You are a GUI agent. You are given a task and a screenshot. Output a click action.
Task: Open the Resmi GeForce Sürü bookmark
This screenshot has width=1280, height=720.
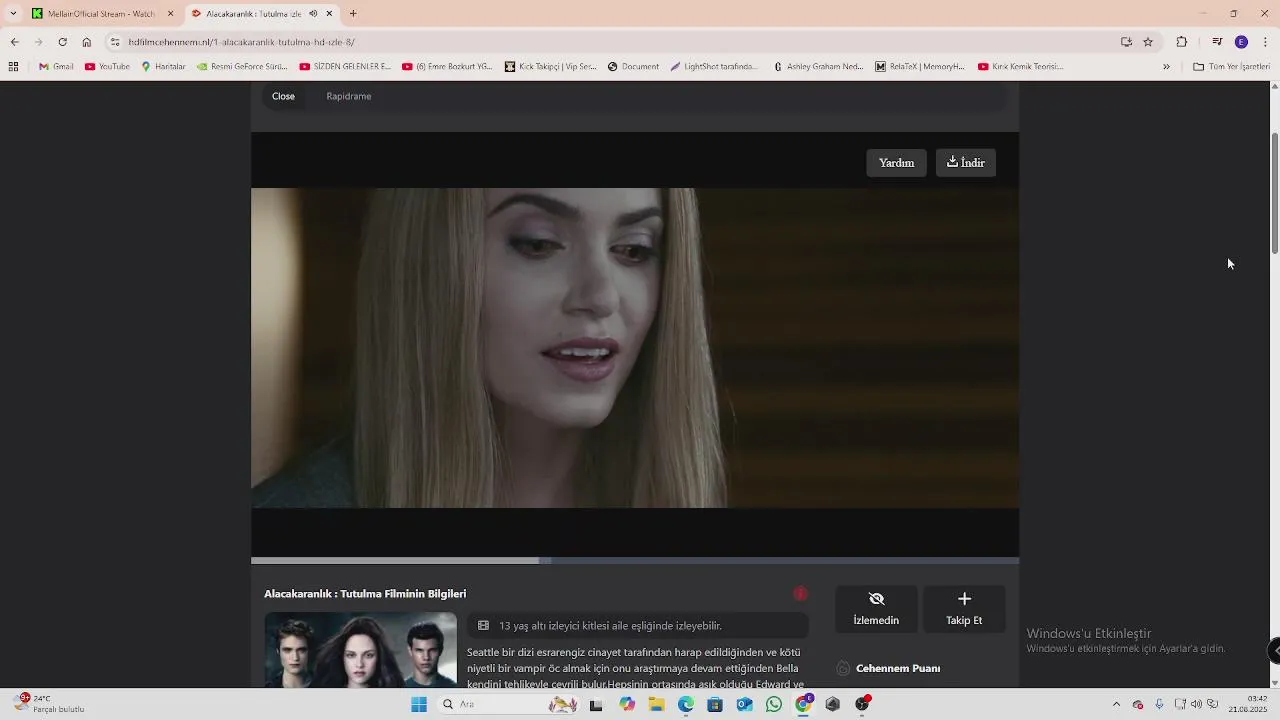coord(242,67)
